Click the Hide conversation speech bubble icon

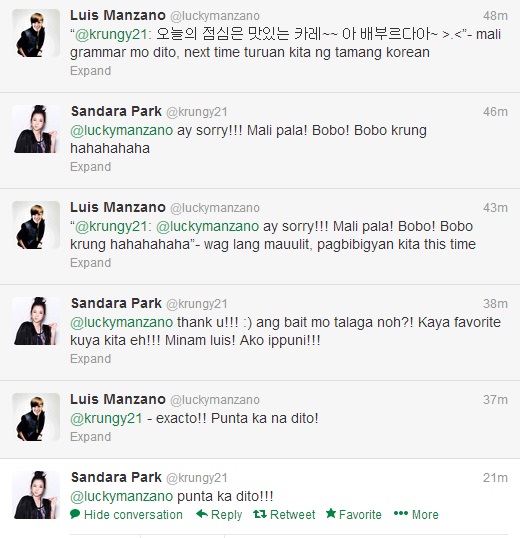click(x=75, y=514)
